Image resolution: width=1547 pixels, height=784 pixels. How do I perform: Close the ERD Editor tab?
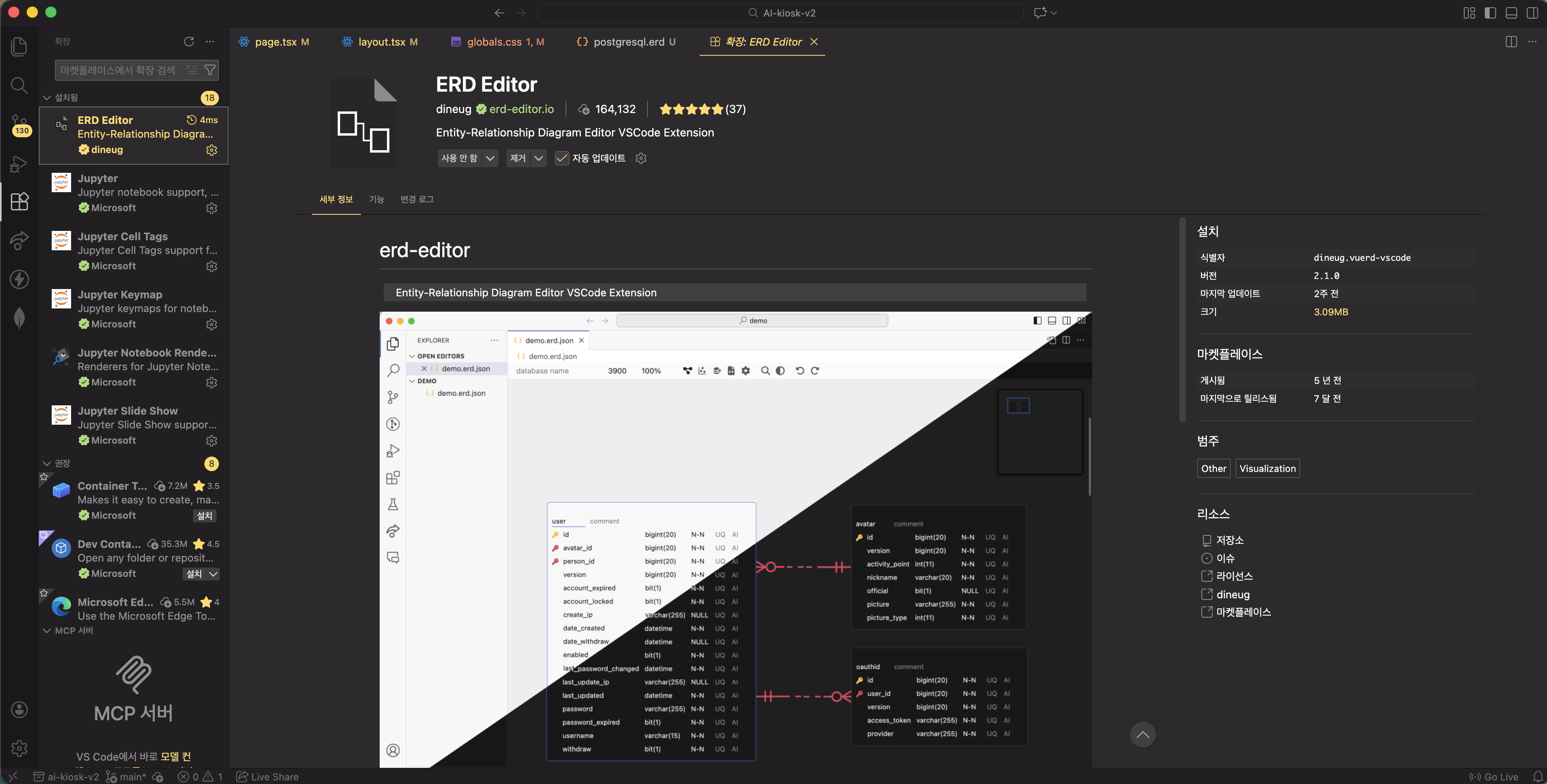814,42
